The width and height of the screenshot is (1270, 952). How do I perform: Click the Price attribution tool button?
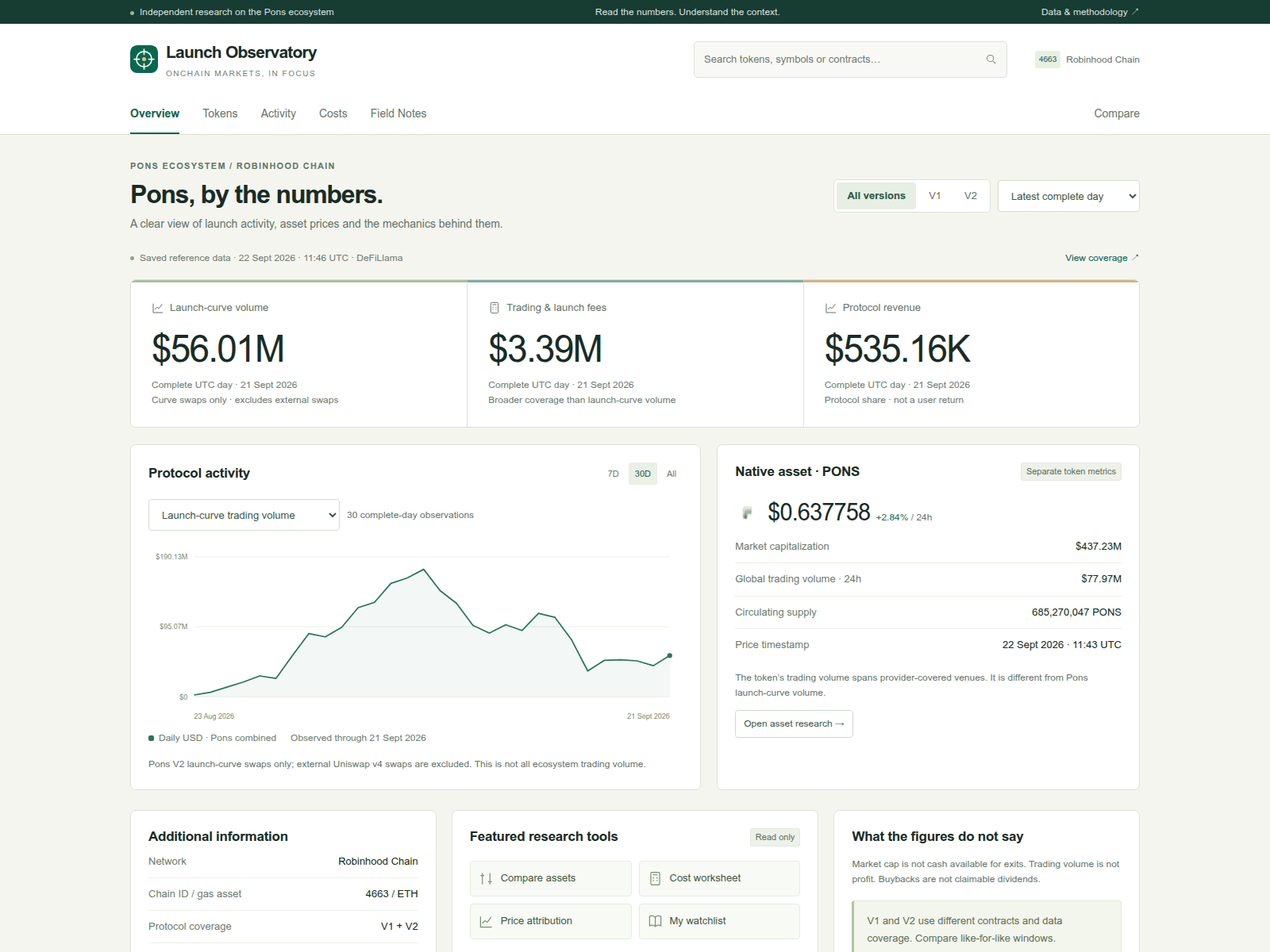tap(551, 921)
